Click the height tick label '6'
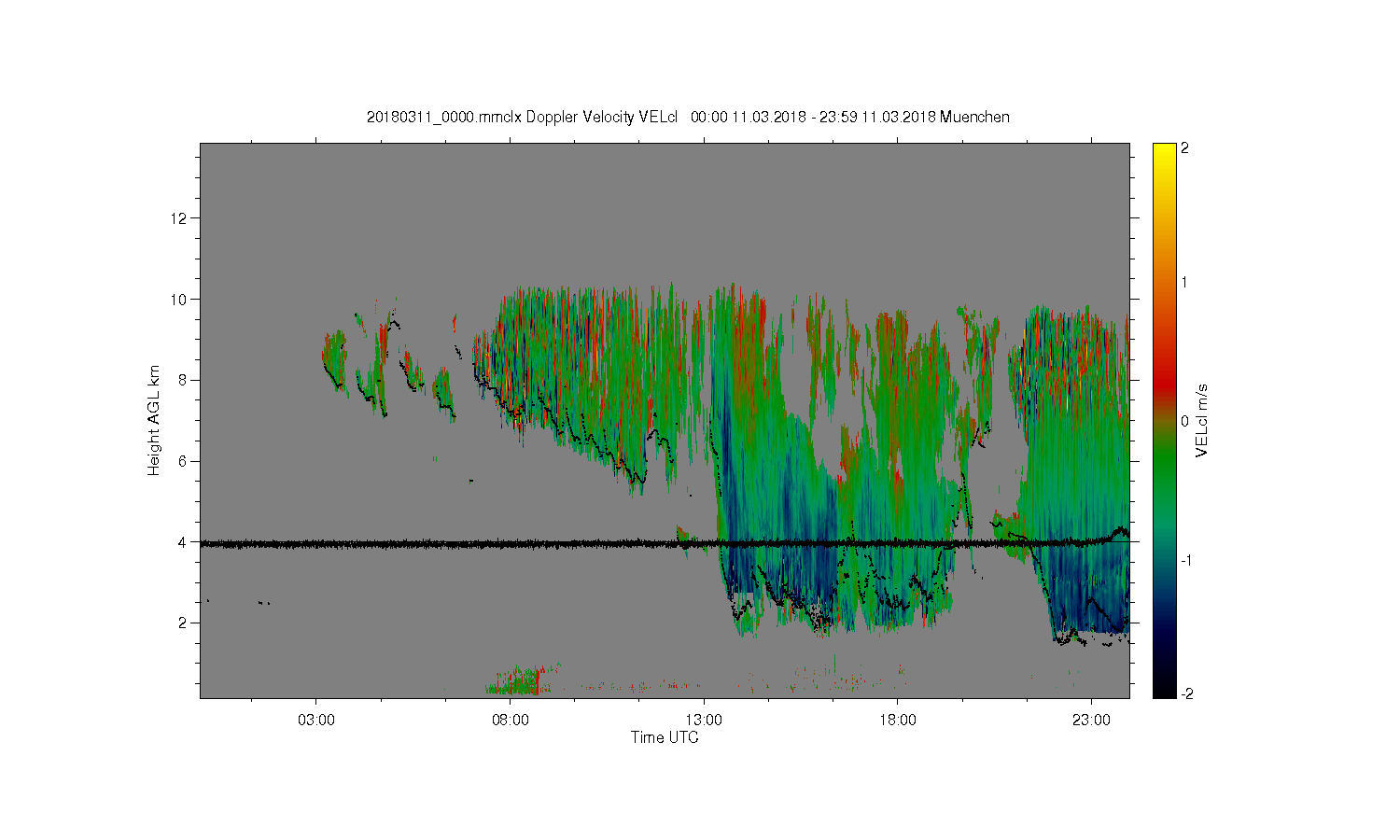Screen dimensions: 1400x840 pyautogui.click(x=184, y=461)
